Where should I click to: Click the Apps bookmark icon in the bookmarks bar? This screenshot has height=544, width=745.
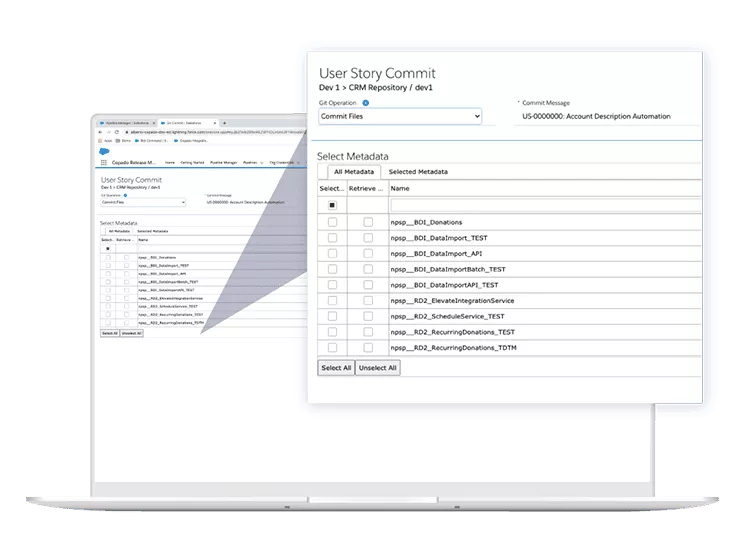[100, 141]
